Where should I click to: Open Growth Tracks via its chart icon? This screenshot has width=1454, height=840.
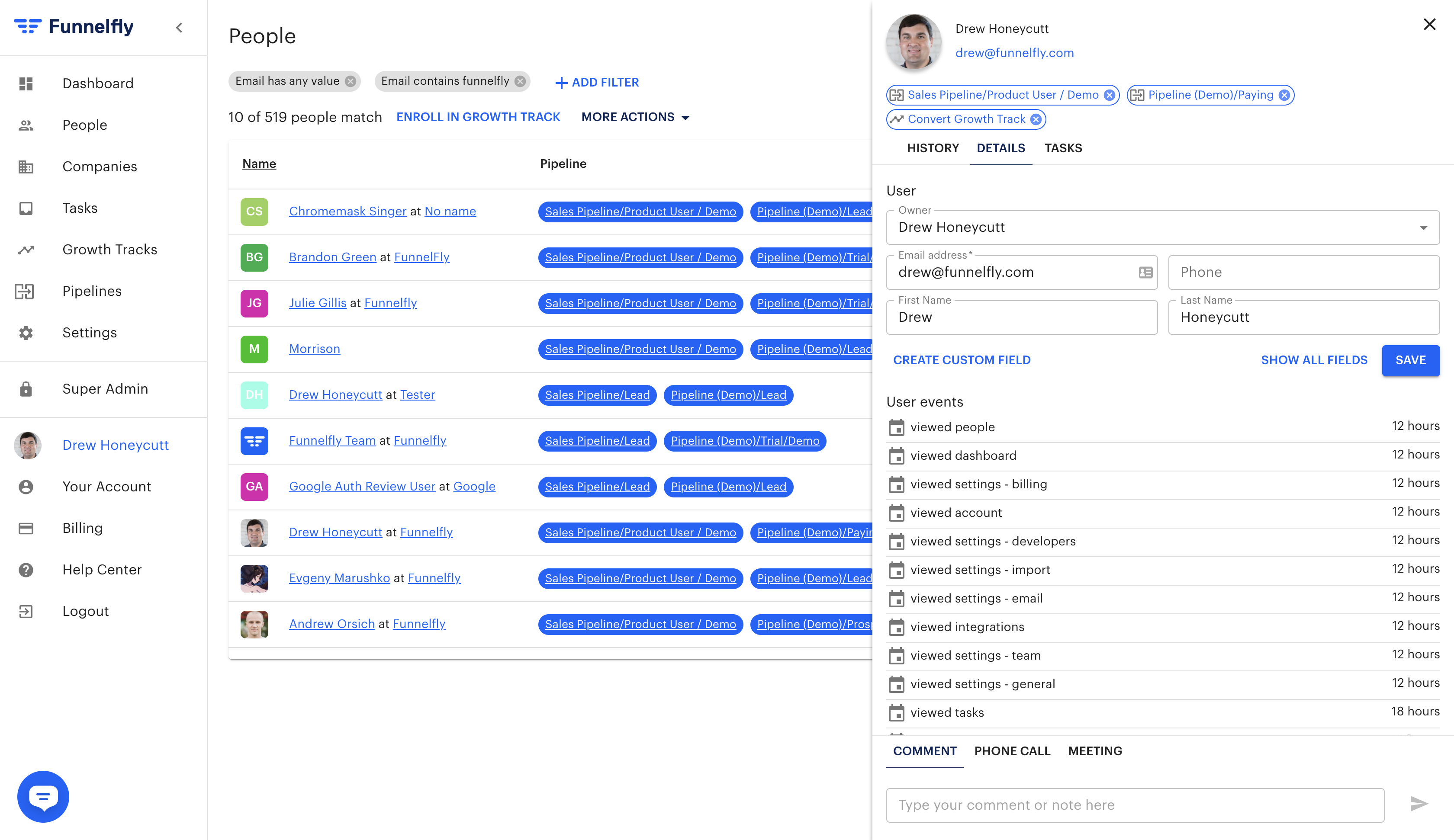coord(26,250)
